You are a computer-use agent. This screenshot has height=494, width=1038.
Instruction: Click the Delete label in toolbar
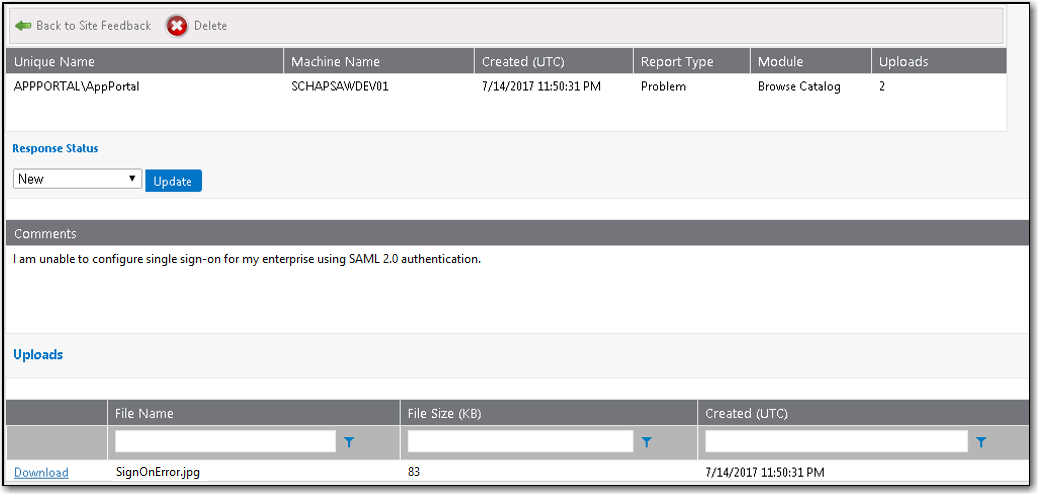click(210, 26)
